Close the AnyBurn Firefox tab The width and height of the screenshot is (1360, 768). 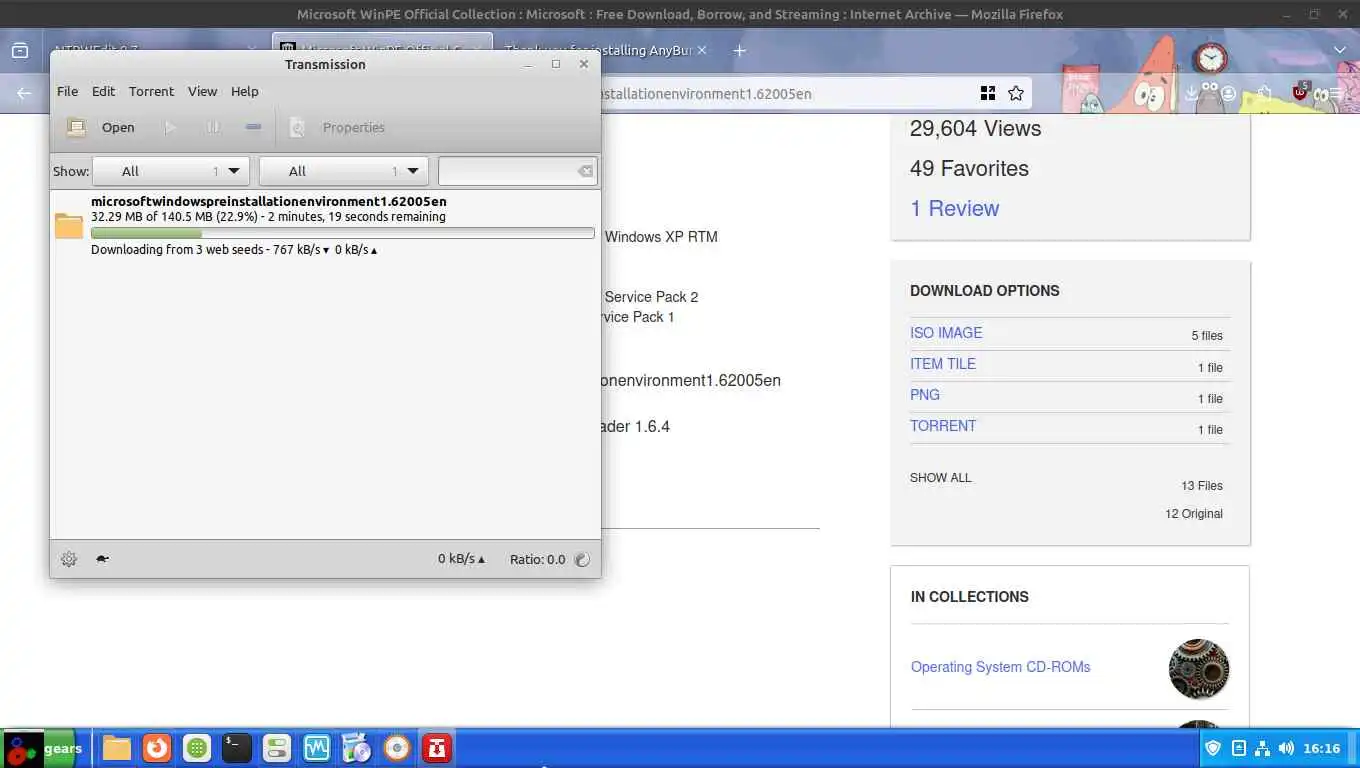(701, 50)
